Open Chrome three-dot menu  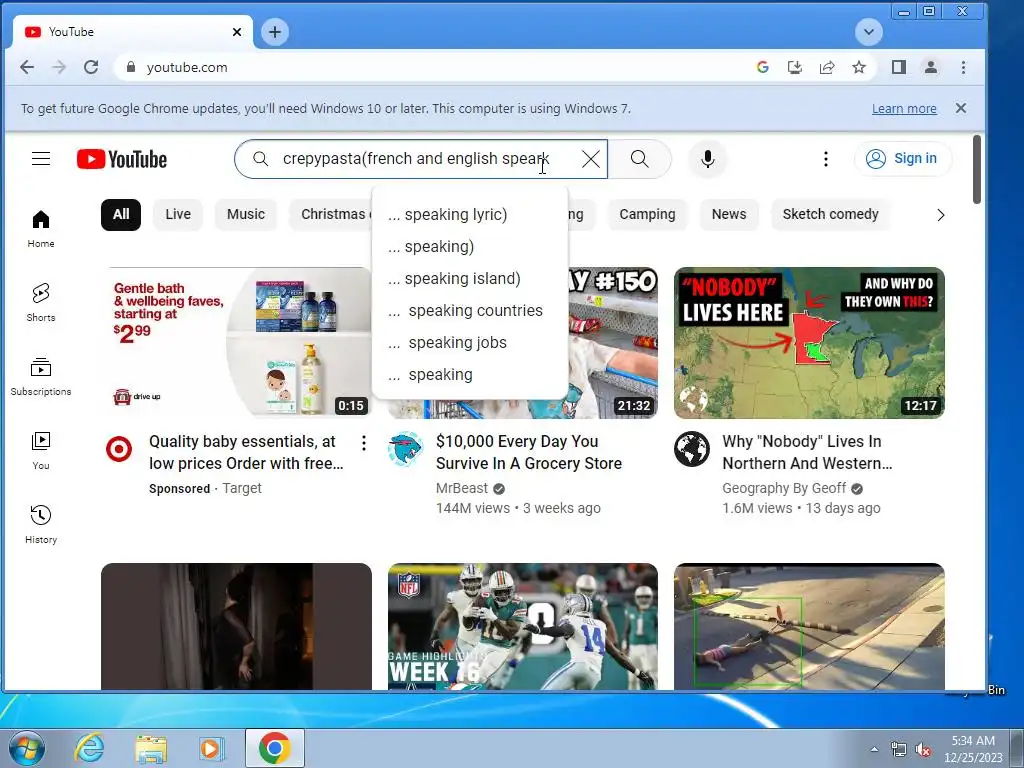coord(963,67)
